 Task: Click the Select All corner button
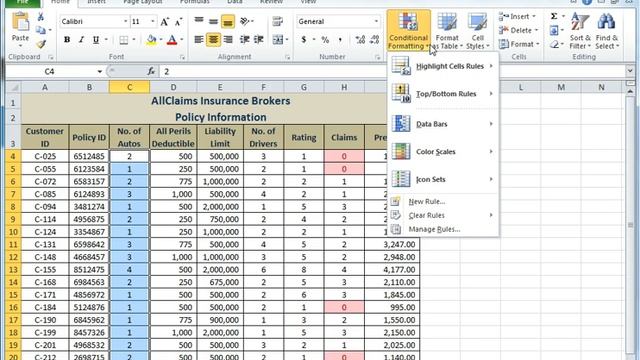pos(13,87)
